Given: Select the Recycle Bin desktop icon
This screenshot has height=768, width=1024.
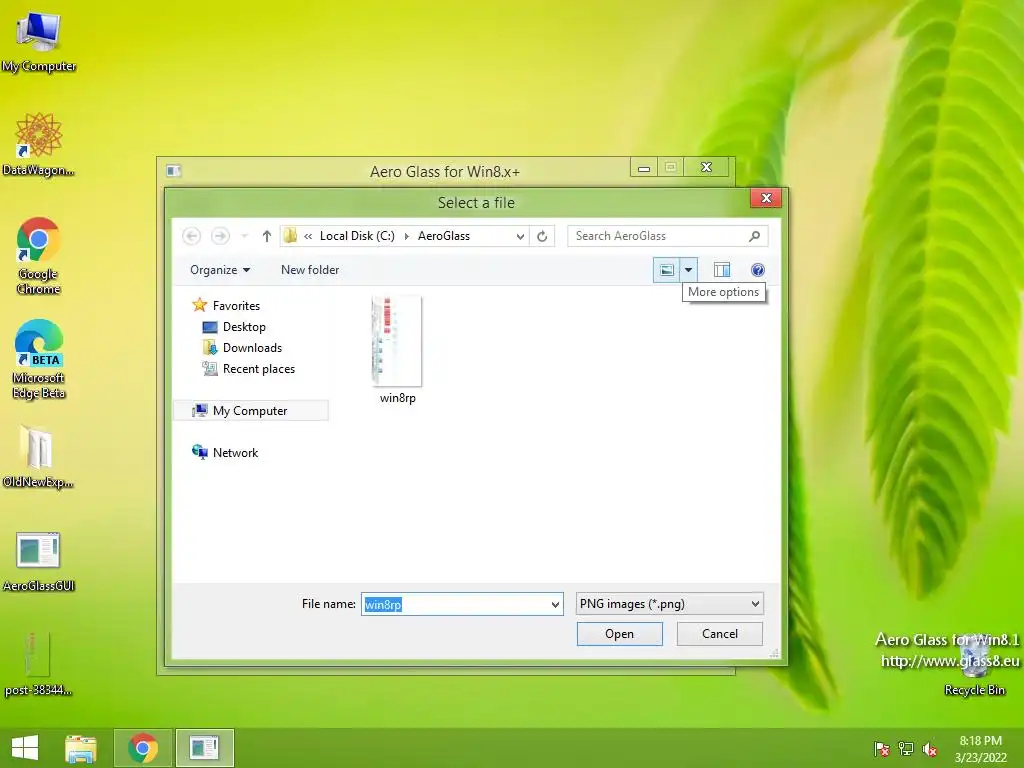Looking at the screenshot, I should (974, 666).
